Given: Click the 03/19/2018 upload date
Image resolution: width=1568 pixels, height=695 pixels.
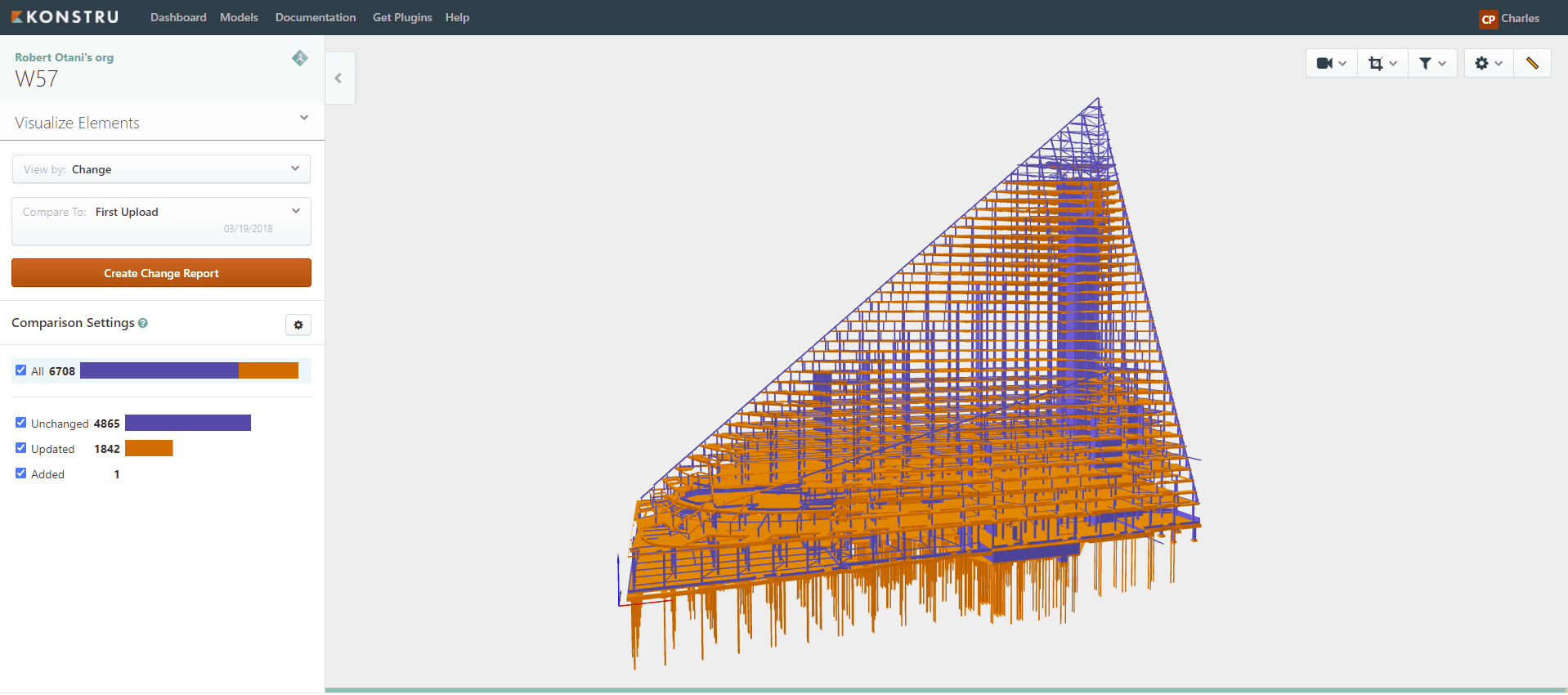Looking at the screenshot, I should pyautogui.click(x=249, y=229).
